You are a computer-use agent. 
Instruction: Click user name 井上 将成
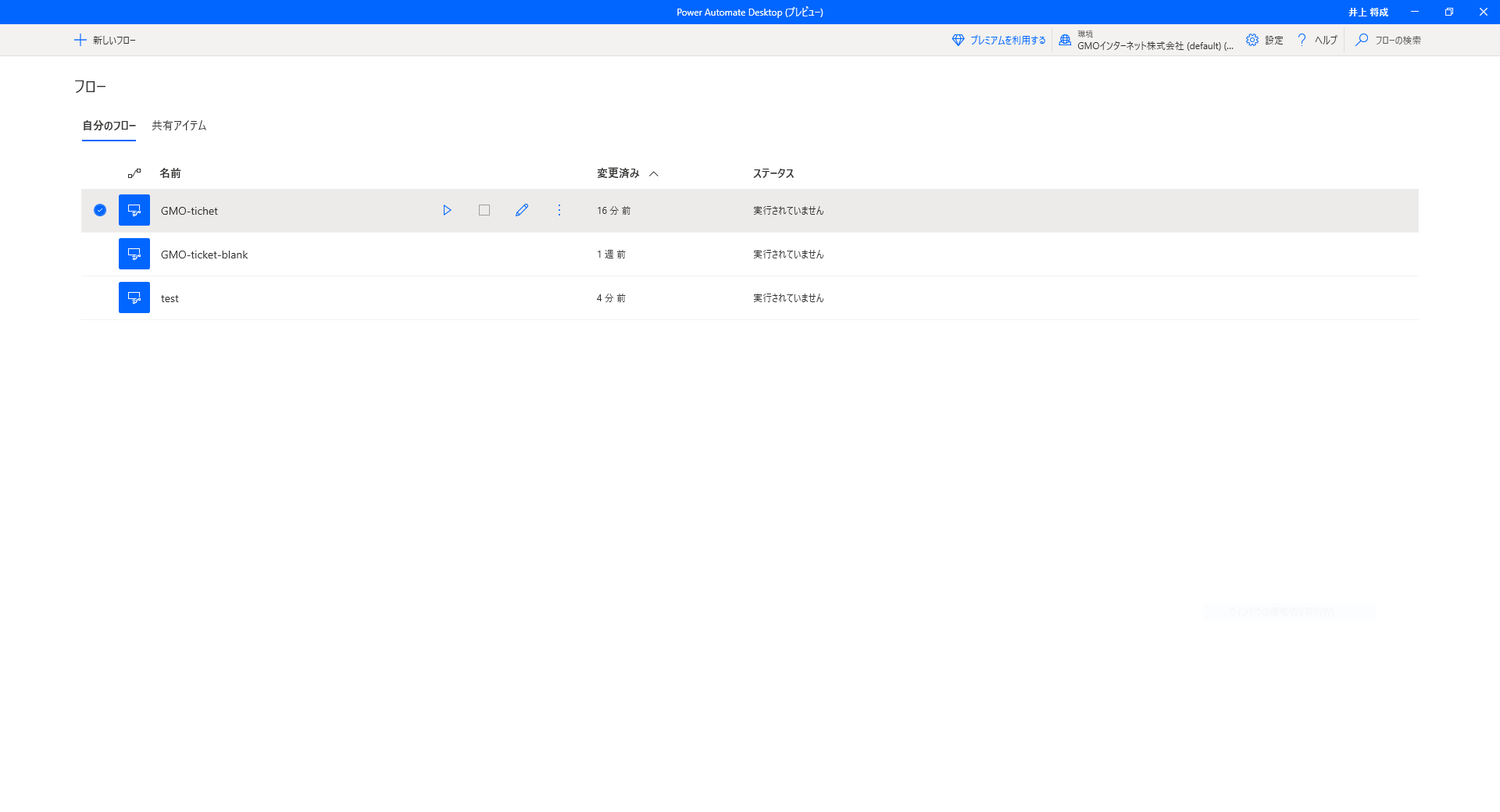click(1368, 12)
